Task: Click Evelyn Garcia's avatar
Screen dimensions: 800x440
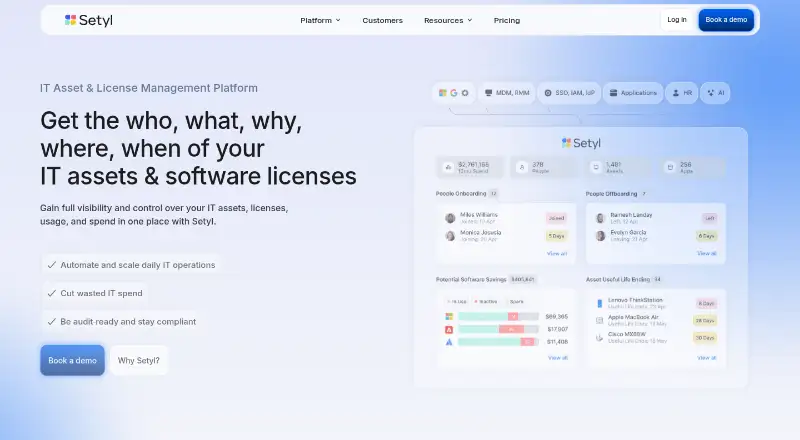Action: pos(601,236)
